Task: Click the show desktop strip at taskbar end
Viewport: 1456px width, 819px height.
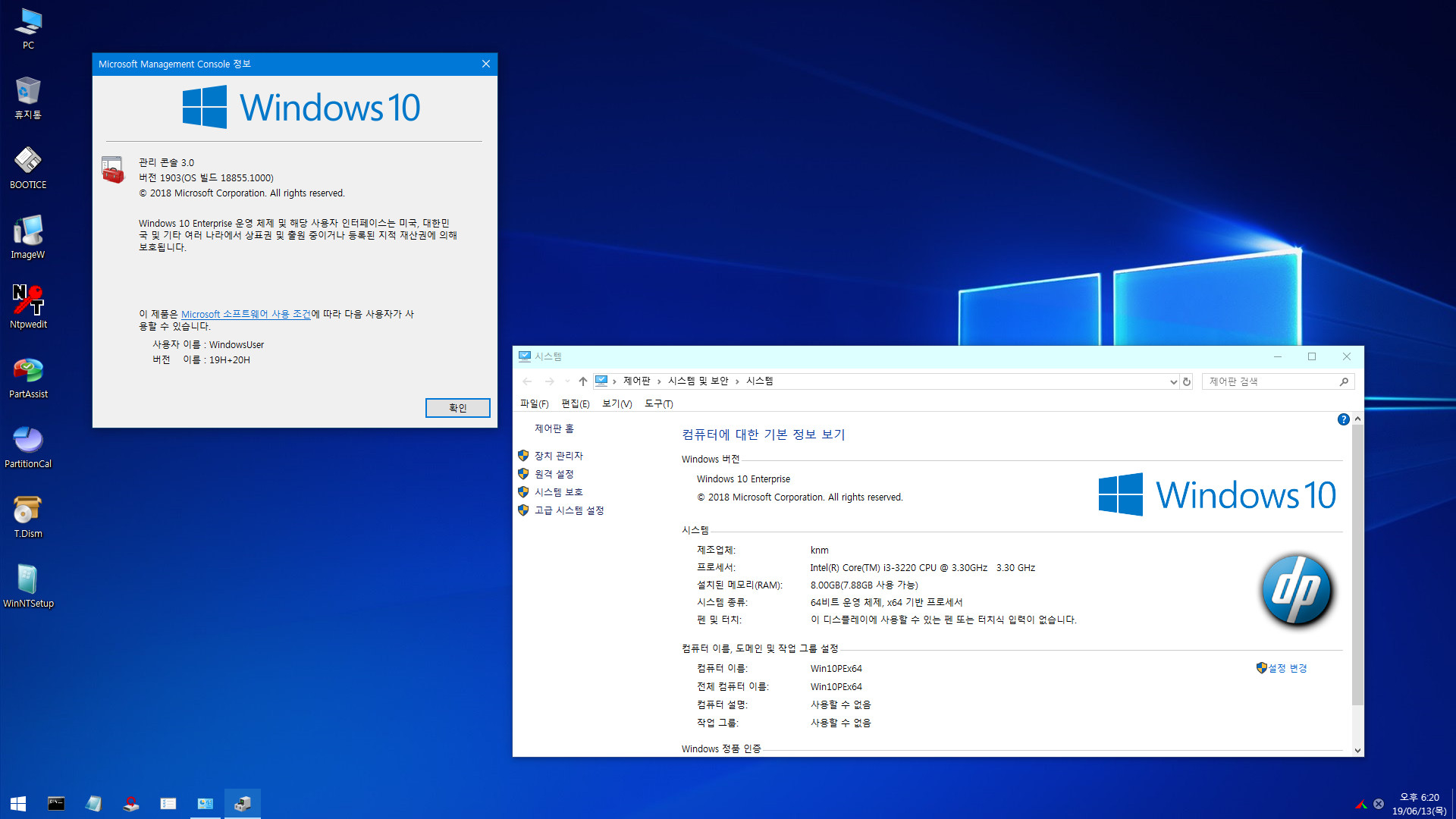Action: 1453,803
